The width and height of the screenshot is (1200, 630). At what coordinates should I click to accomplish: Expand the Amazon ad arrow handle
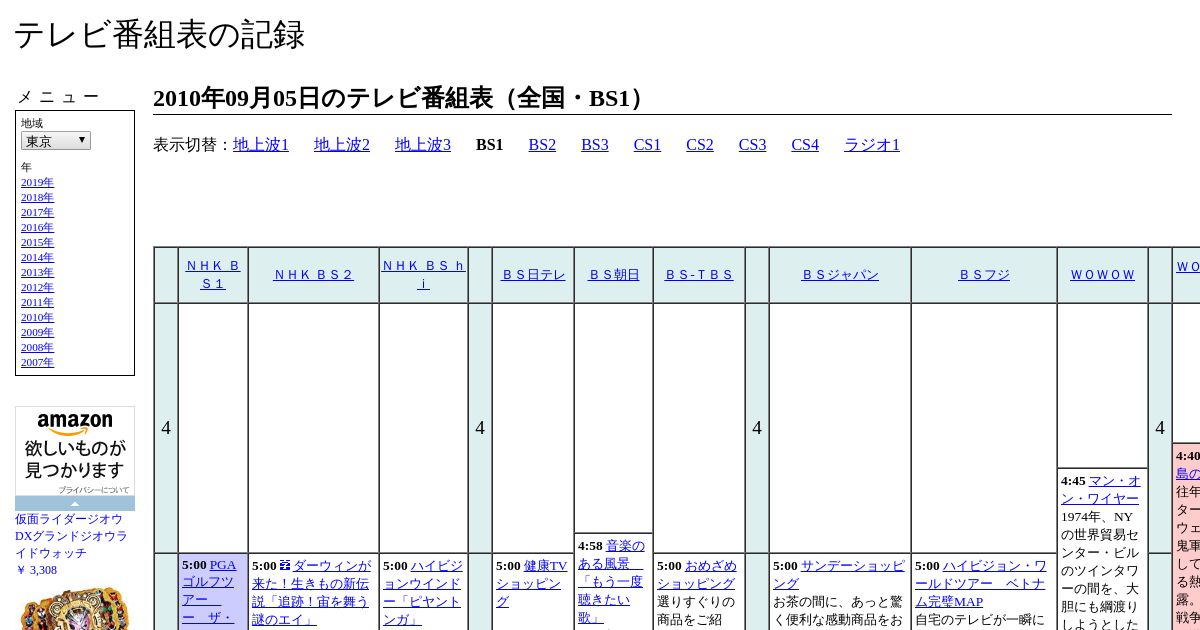75,504
